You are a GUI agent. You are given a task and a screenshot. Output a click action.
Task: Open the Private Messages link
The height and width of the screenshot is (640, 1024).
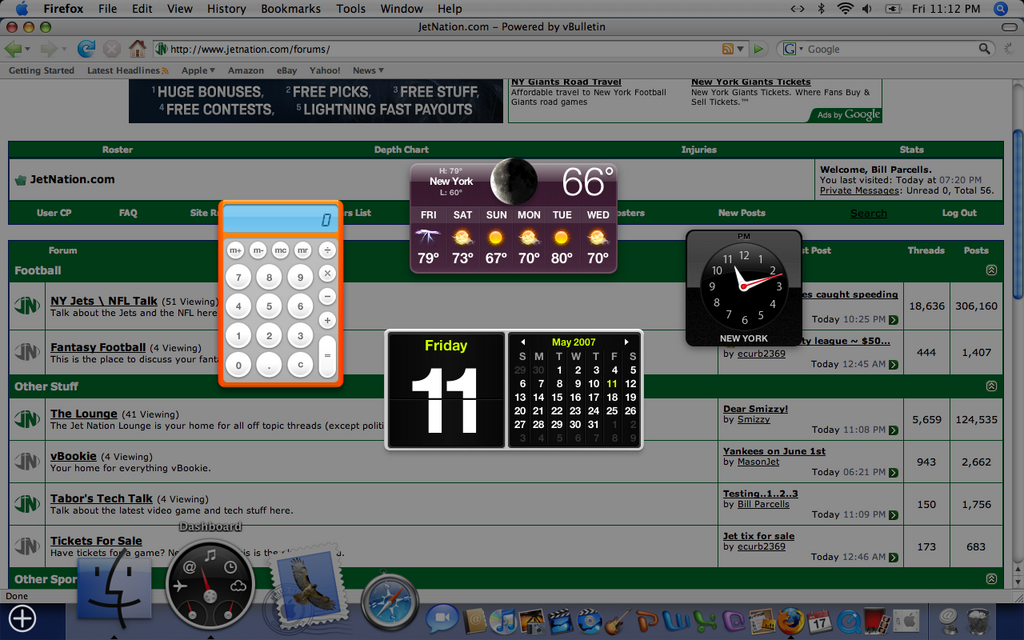click(859, 191)
